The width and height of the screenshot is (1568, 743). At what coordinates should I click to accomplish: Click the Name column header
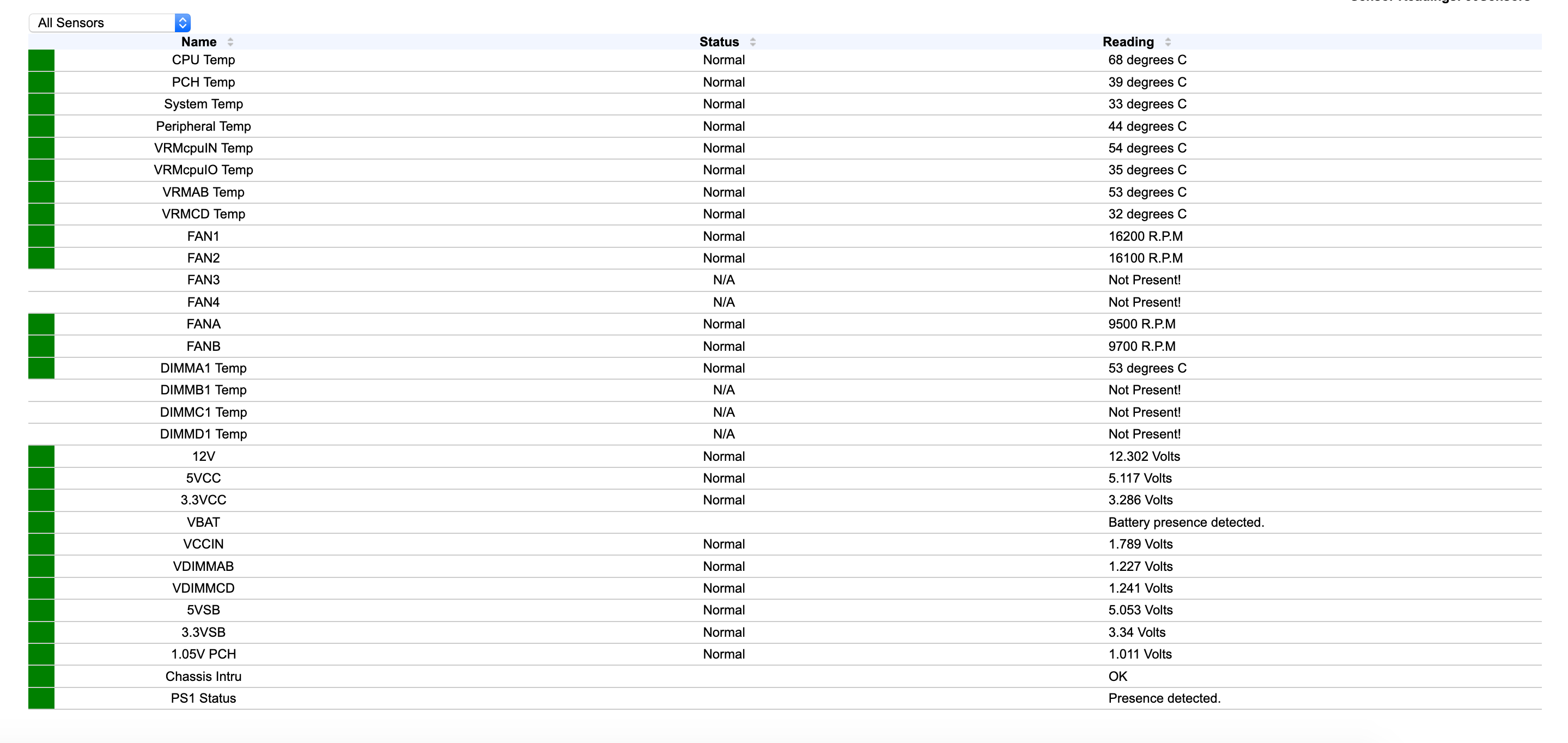click(199, 42)
